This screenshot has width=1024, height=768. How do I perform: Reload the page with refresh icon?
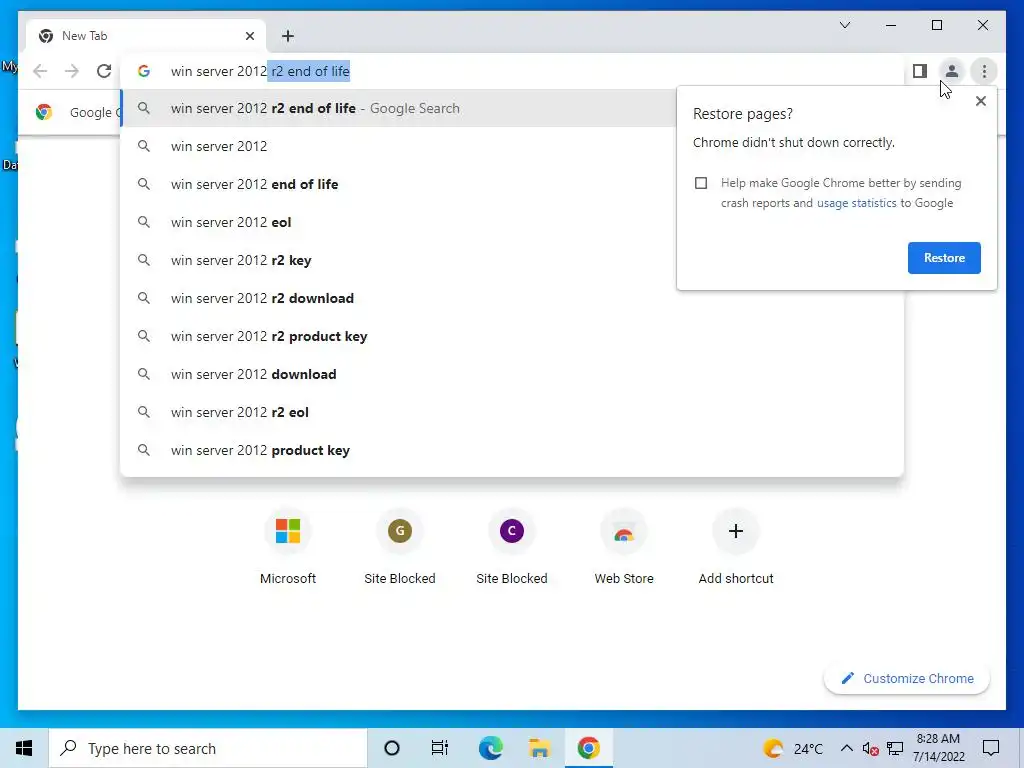[x=104, y=71]
